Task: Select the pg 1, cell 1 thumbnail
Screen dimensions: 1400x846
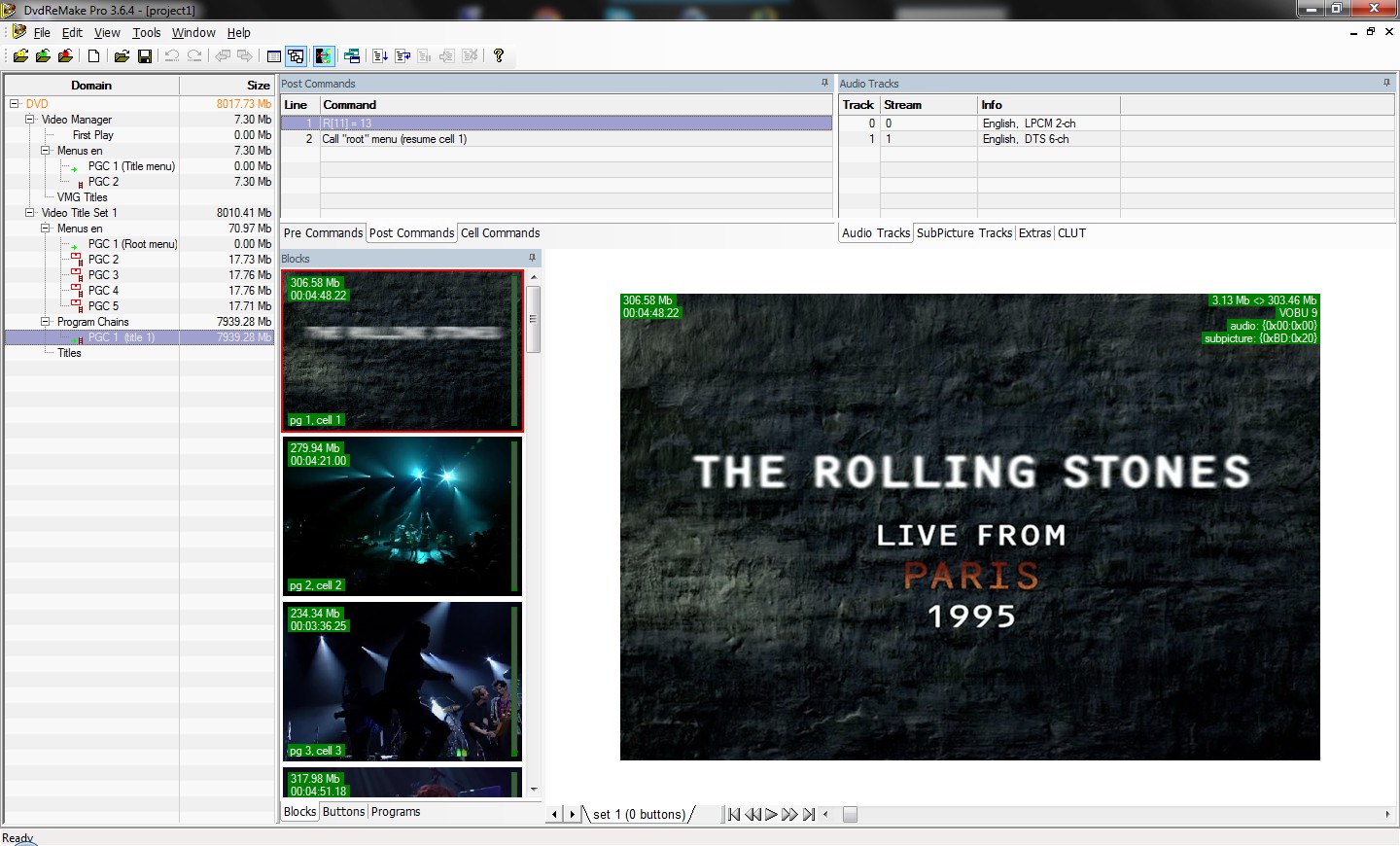Action: (x=402, y=351)
